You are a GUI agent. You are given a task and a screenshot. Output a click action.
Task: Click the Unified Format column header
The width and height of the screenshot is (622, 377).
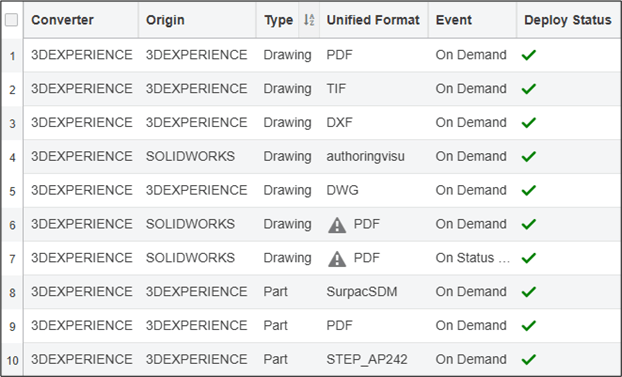tap(373, 20)
